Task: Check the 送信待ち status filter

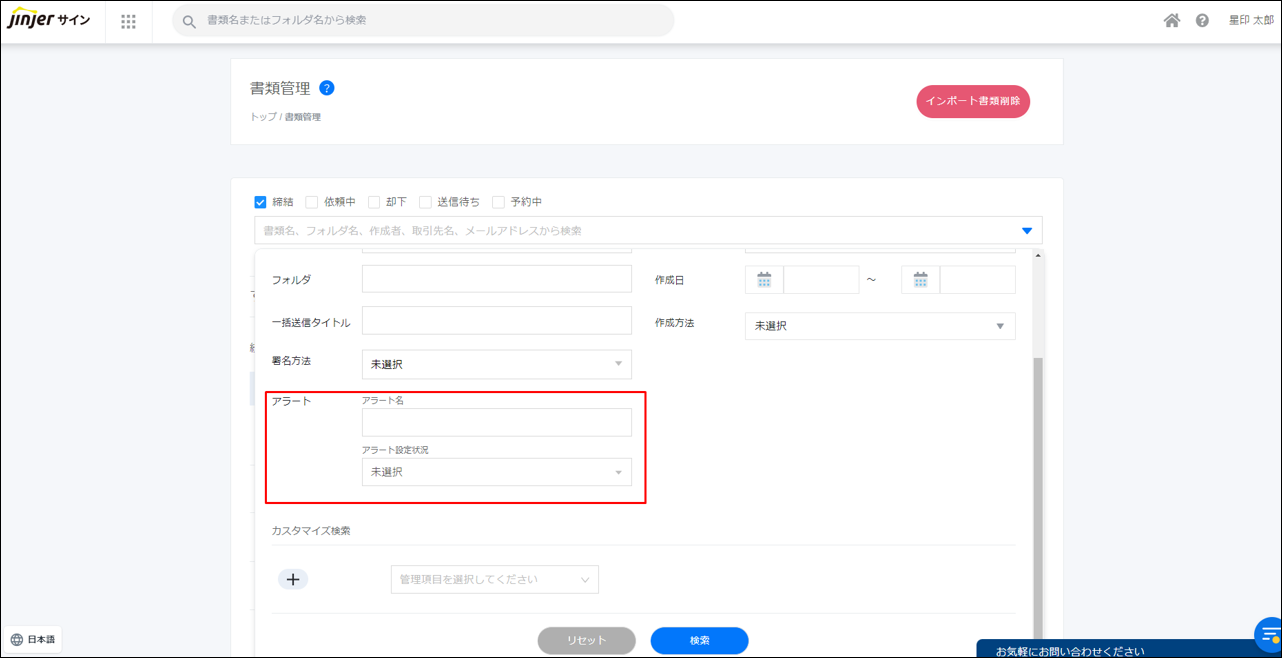Action: point(425,202)
